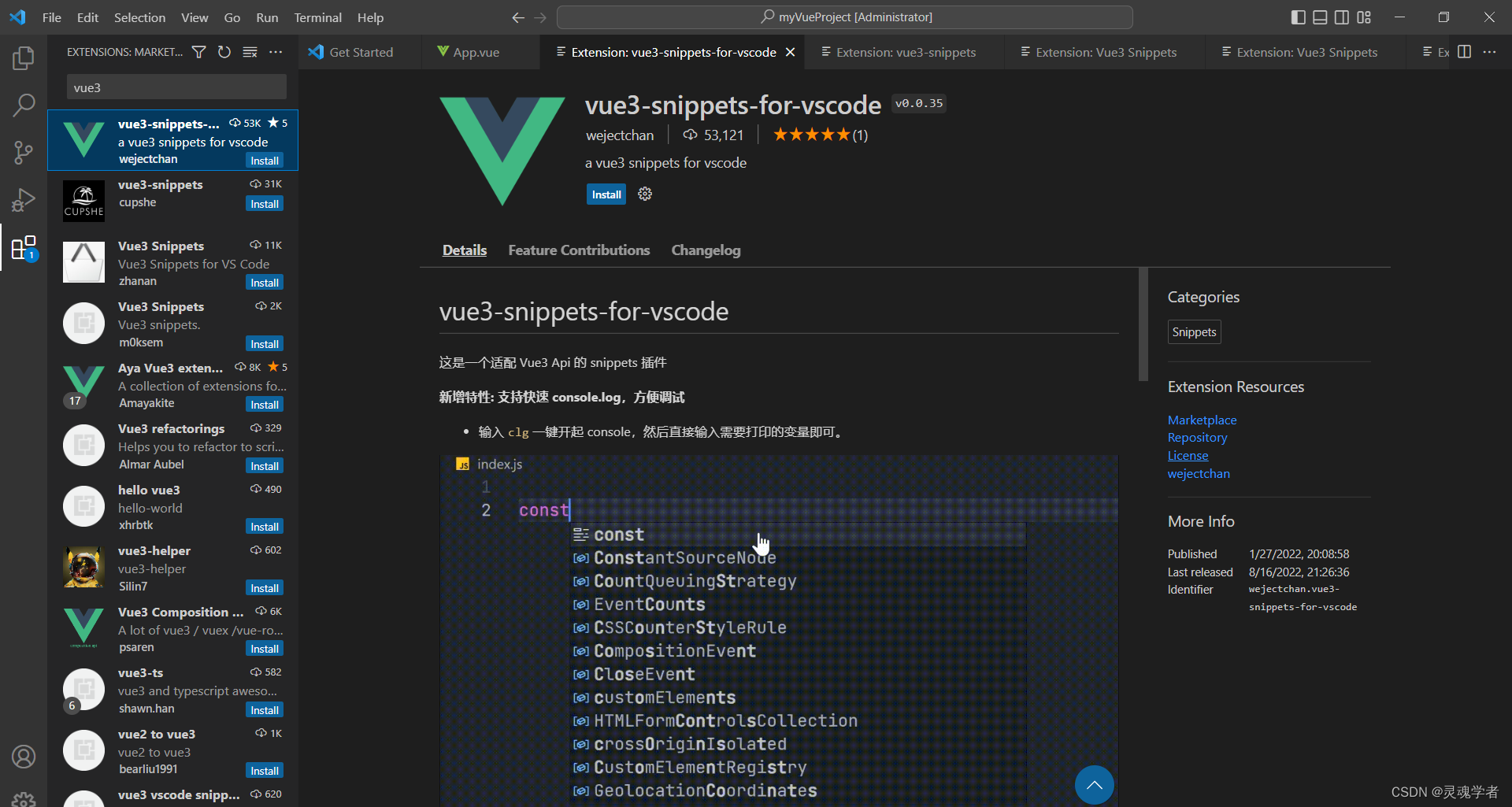
Task: Open Customize Layout icon
Action: [1364, 17]
